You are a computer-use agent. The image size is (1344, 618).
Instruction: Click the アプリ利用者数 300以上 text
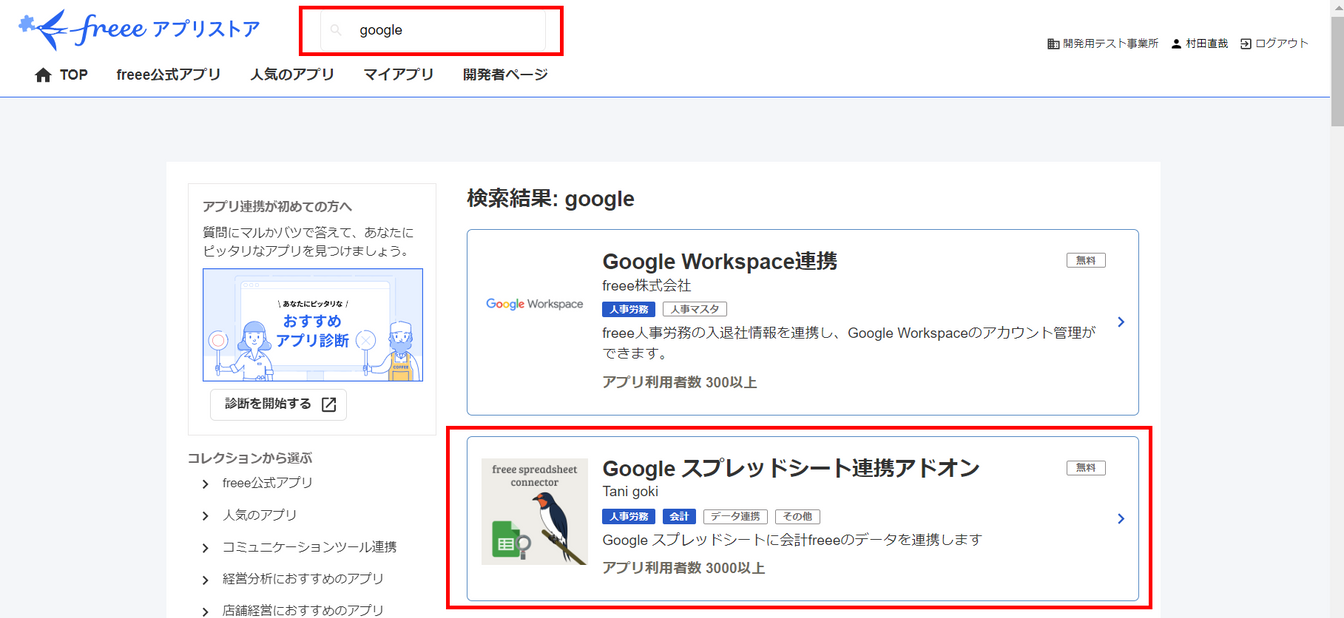pyautogui.click(x=679, y=382)
